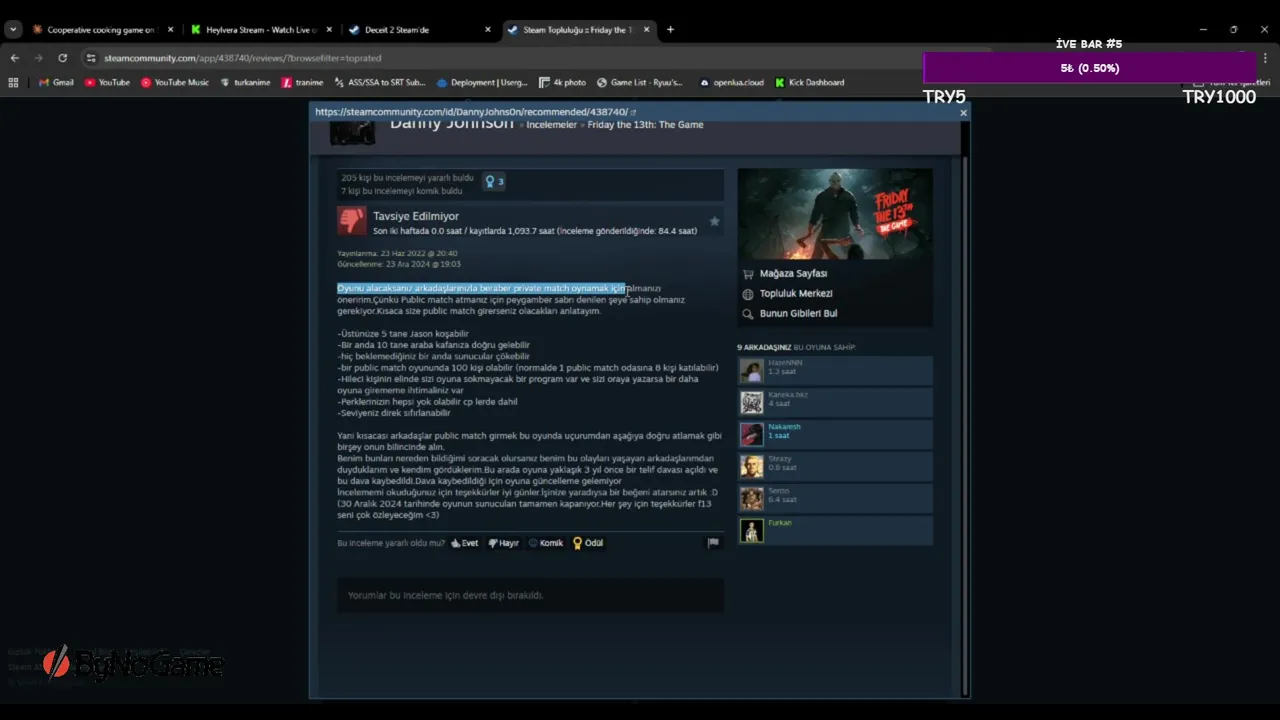Open the YouTube bookmark
The image size is (1280, 720).
(107, 83)
